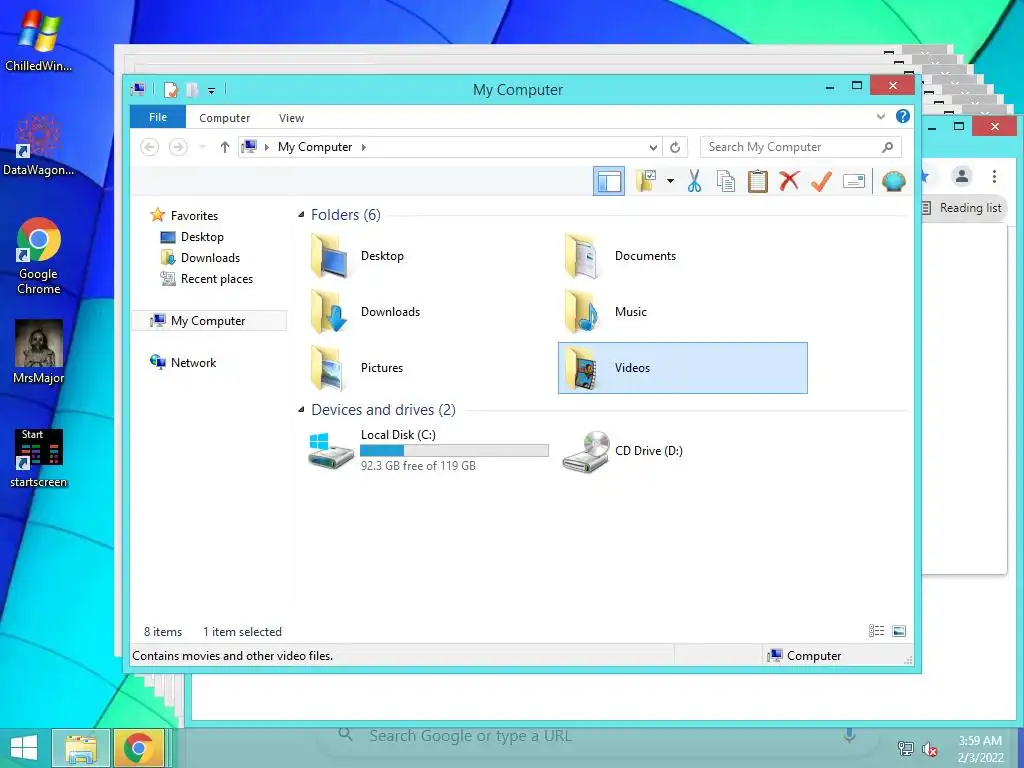
Task: Open the Computer ribbon tab
Action: [225, 118]
